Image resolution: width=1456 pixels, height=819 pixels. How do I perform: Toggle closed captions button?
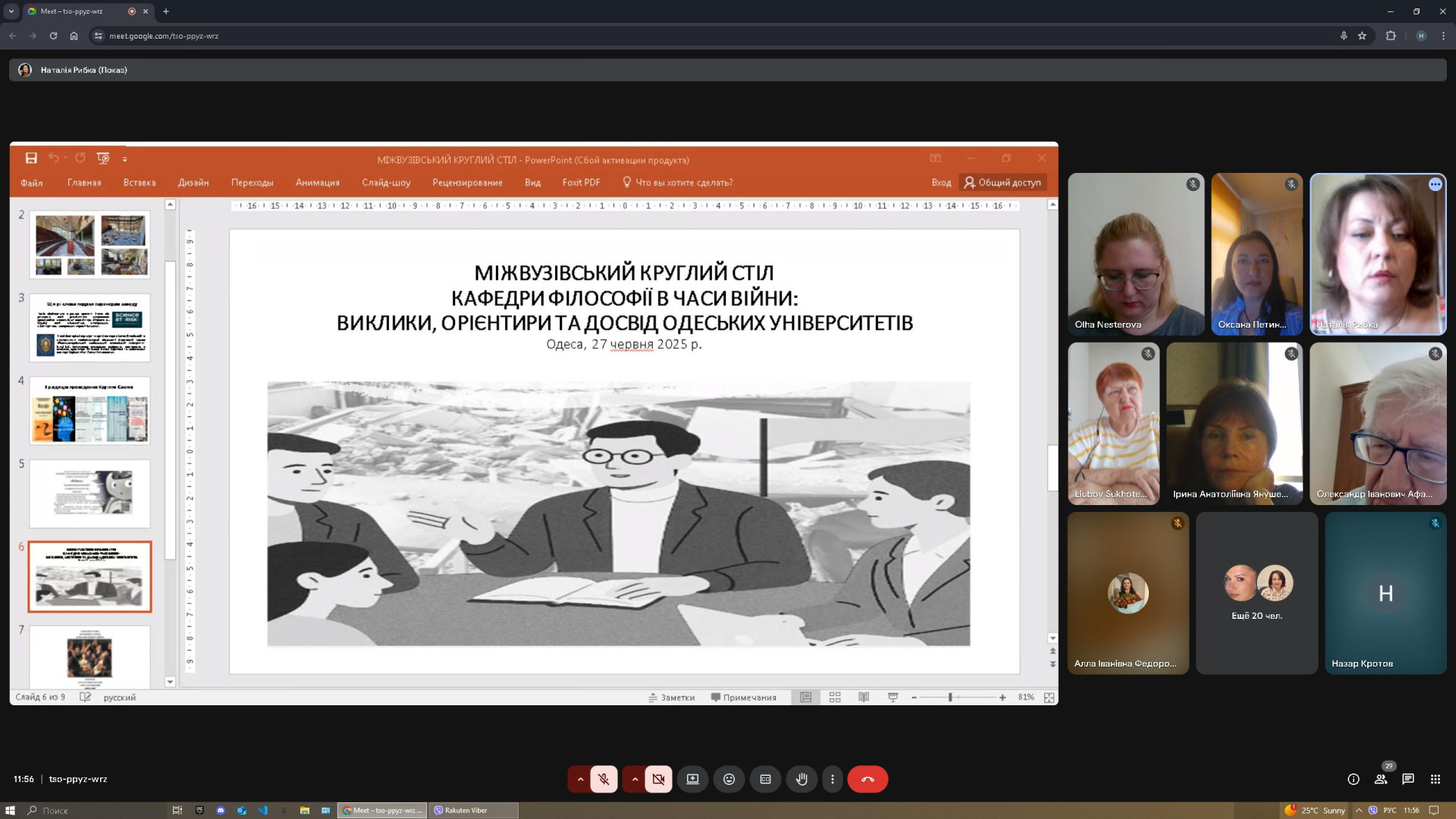pyautogui.click(x=765, y=779)
